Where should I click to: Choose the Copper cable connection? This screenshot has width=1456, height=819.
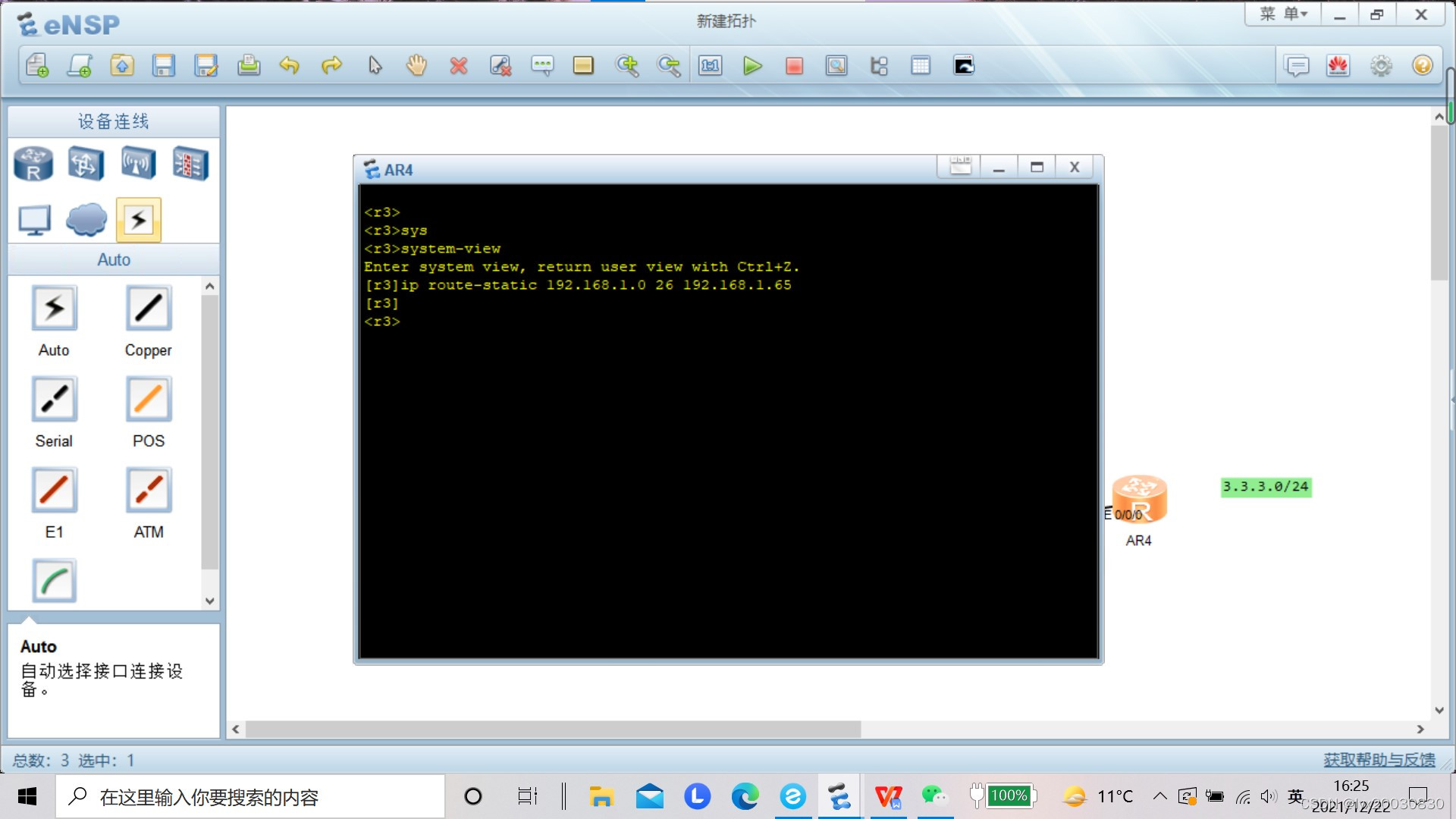point(149,308)
